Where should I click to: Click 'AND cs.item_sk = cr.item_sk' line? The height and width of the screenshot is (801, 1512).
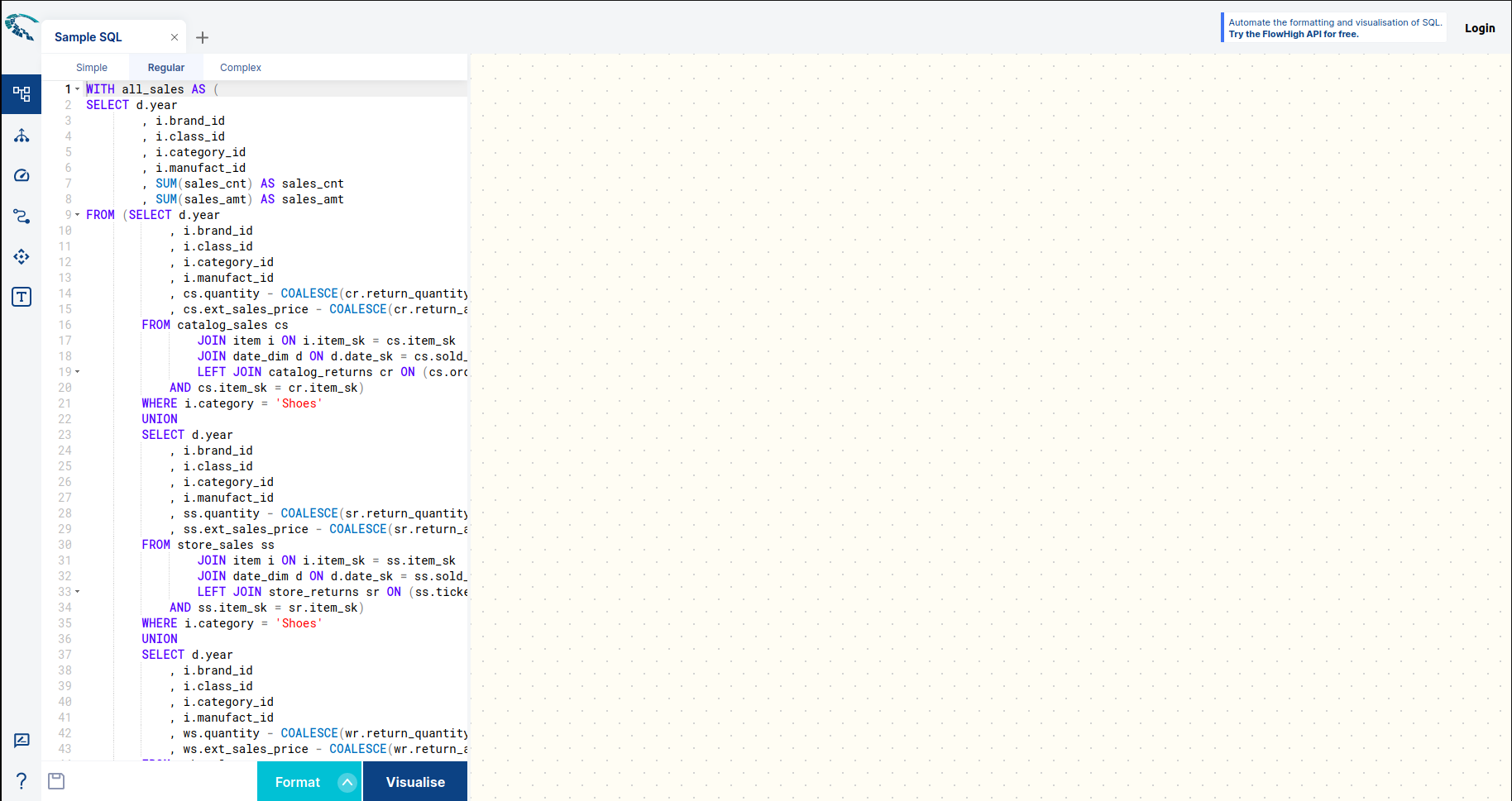tap(267, 388)
